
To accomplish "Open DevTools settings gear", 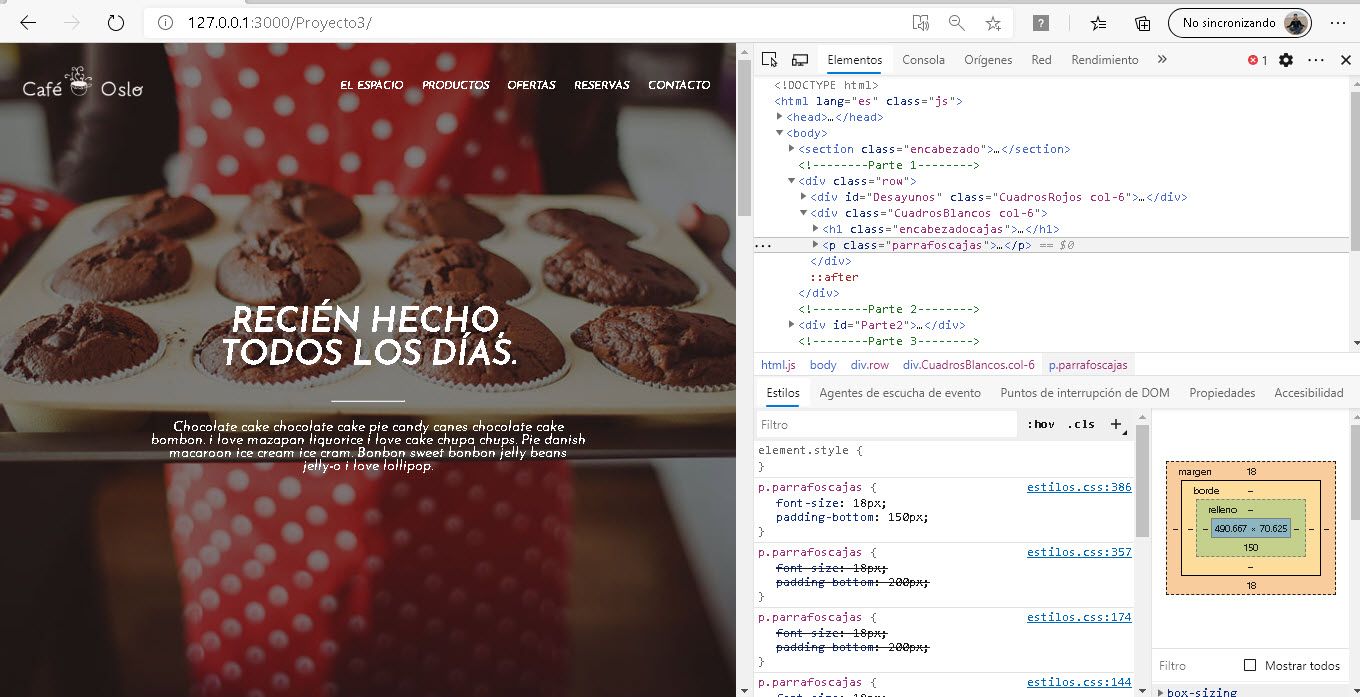I will pyautogui.click(x=1286, y=60).
